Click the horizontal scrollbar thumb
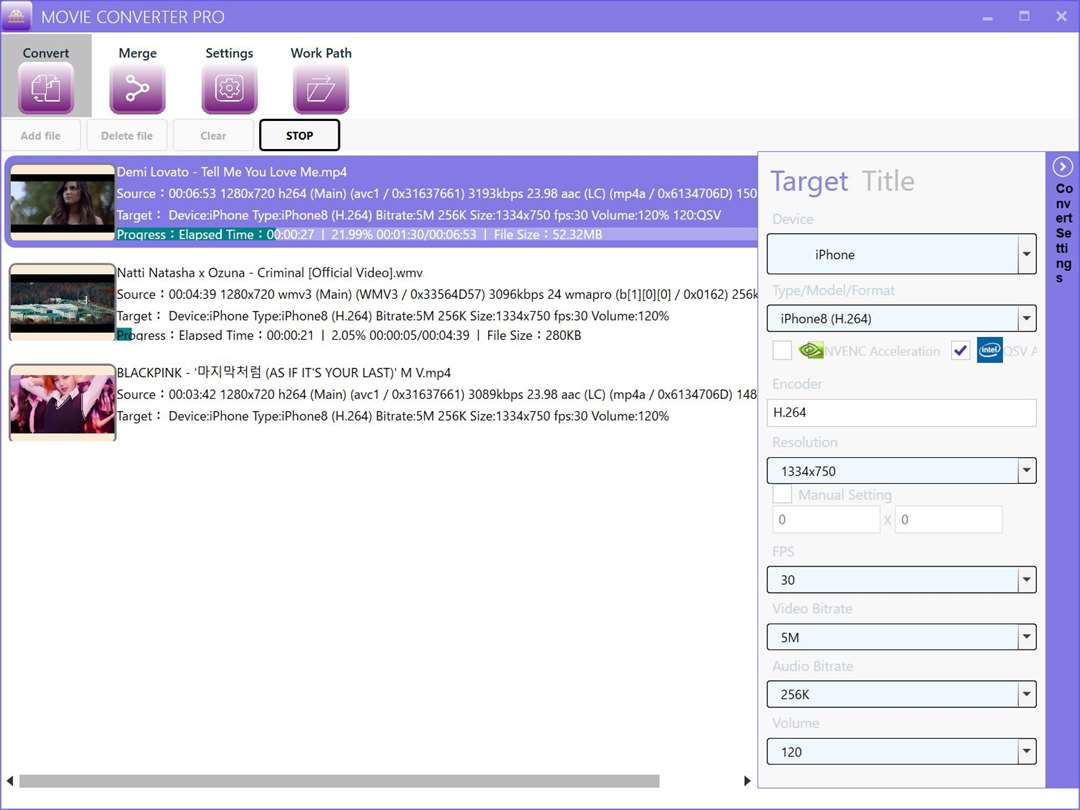Viewport: 1080px width, 810px height. (339, 781)
